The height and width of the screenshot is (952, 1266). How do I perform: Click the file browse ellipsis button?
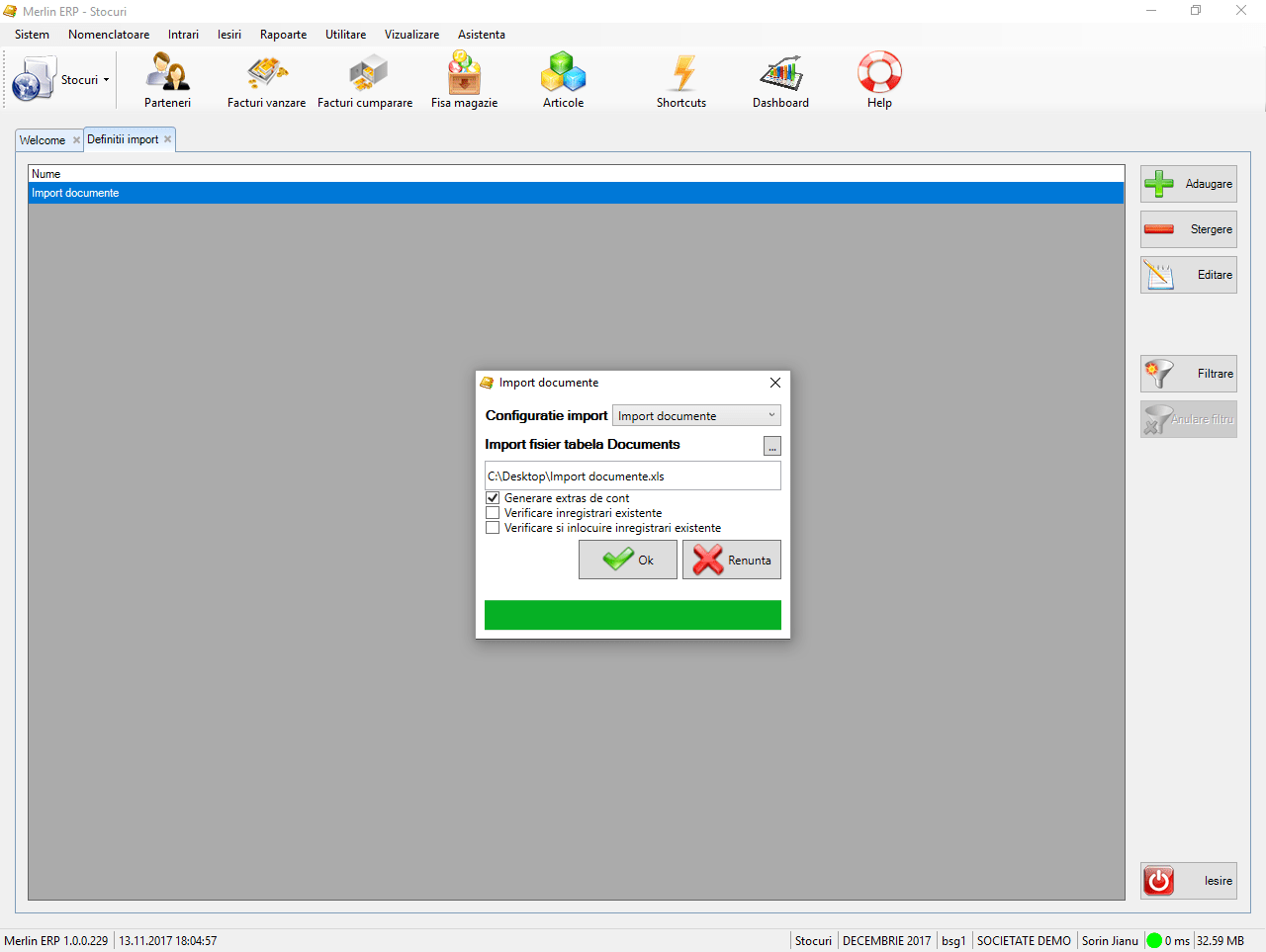pos(772,447)
